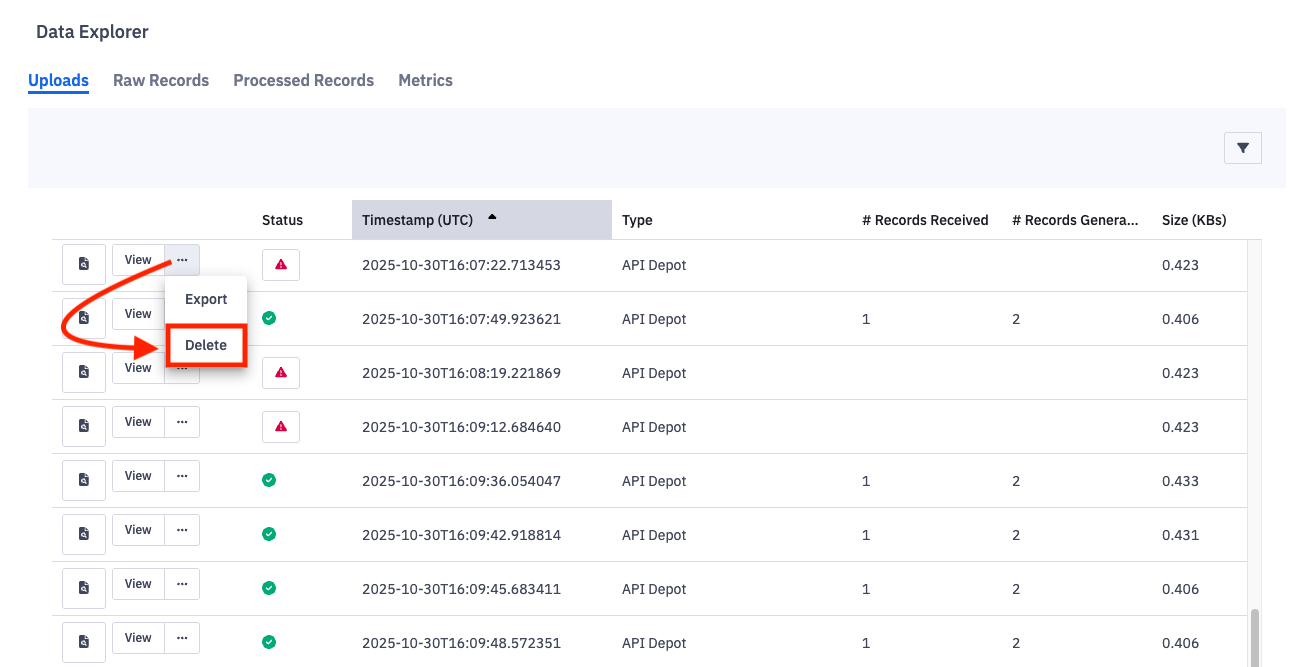Select Delete from the open context menu
Screen dimensions: 1305x667
pos(205,344)
